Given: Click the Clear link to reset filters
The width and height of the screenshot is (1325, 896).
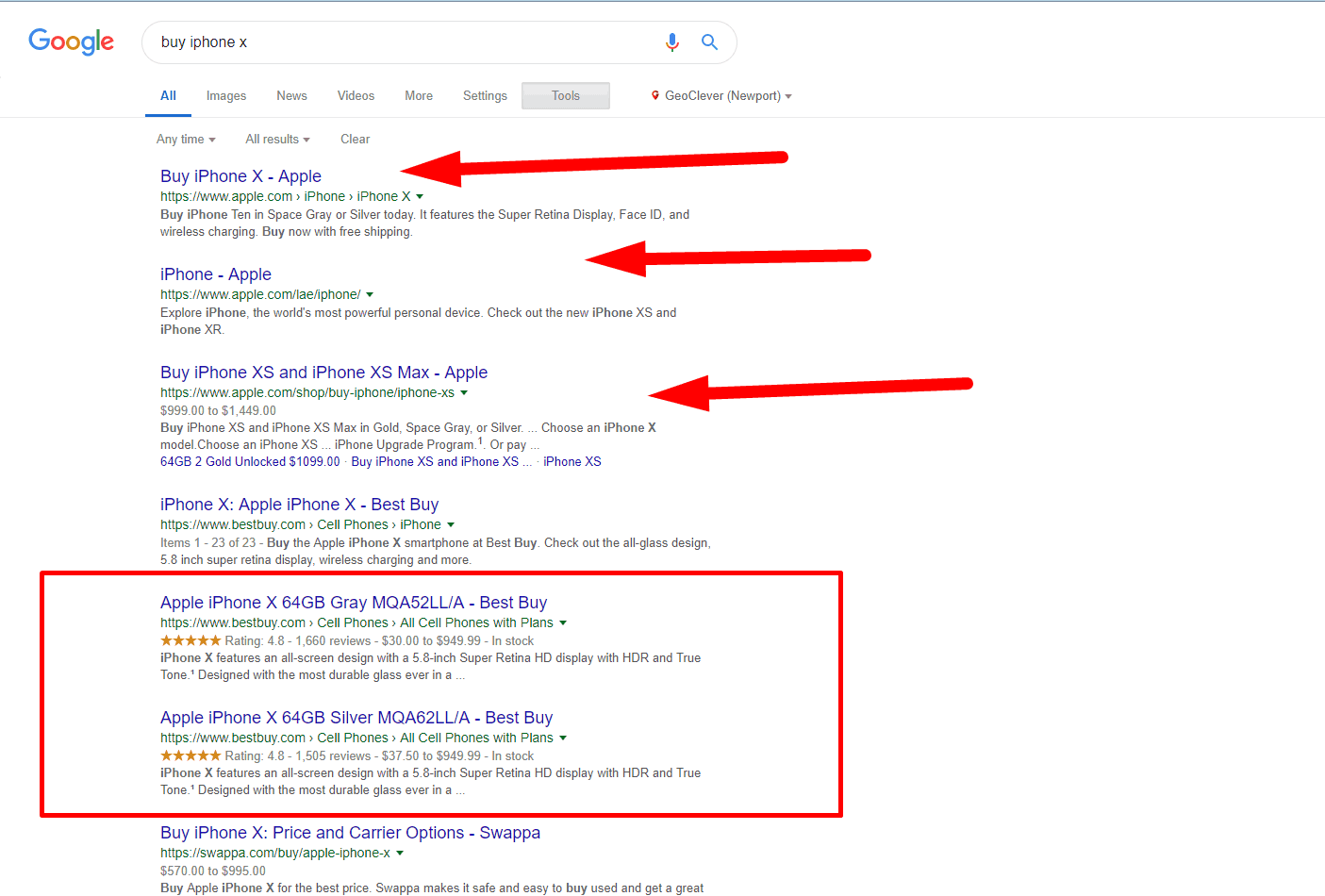Looking at the screenshot, I should click(356, 139).
